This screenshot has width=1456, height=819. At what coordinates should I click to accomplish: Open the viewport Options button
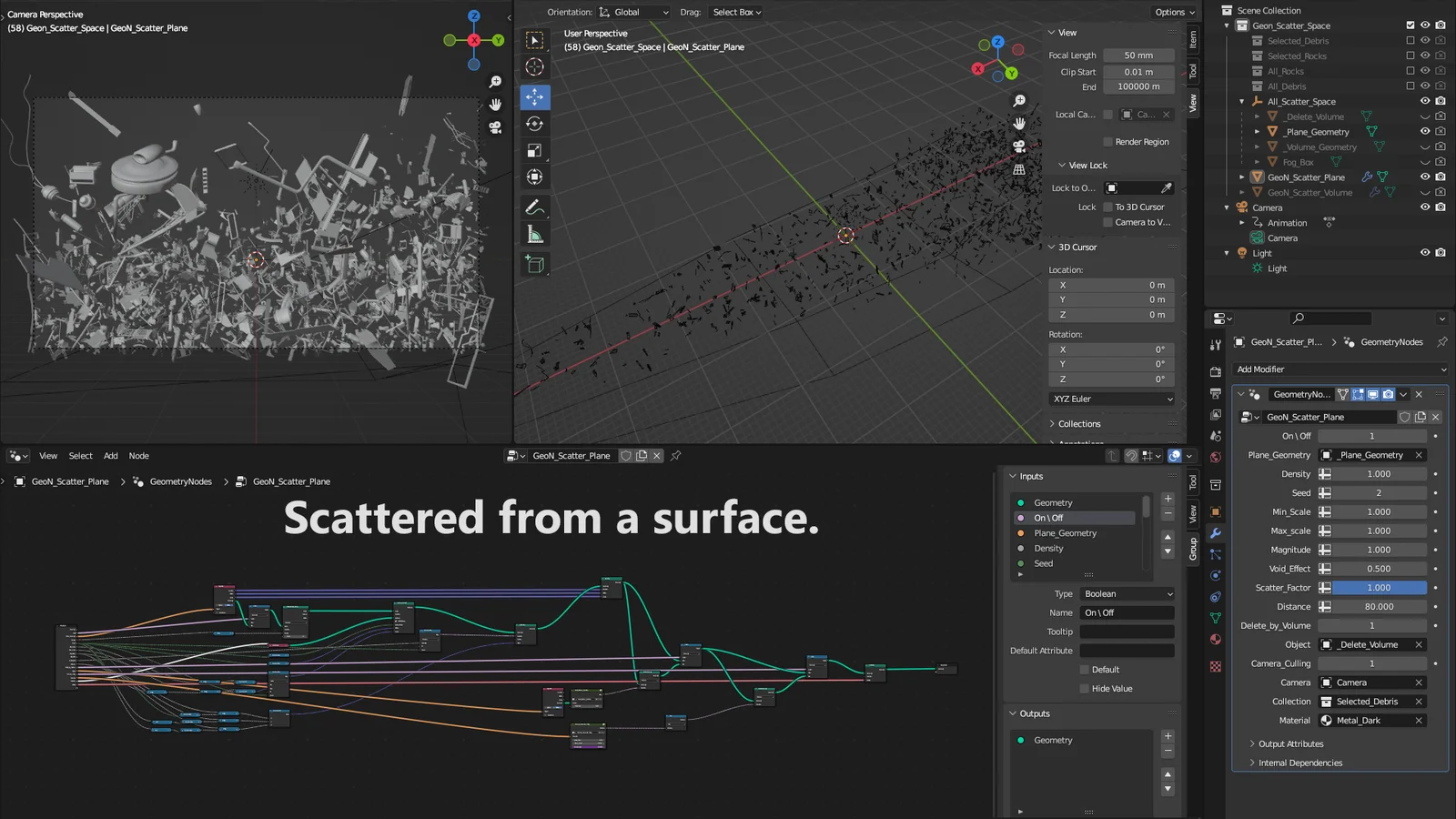pyautogui.click(x=1173, y=12)
